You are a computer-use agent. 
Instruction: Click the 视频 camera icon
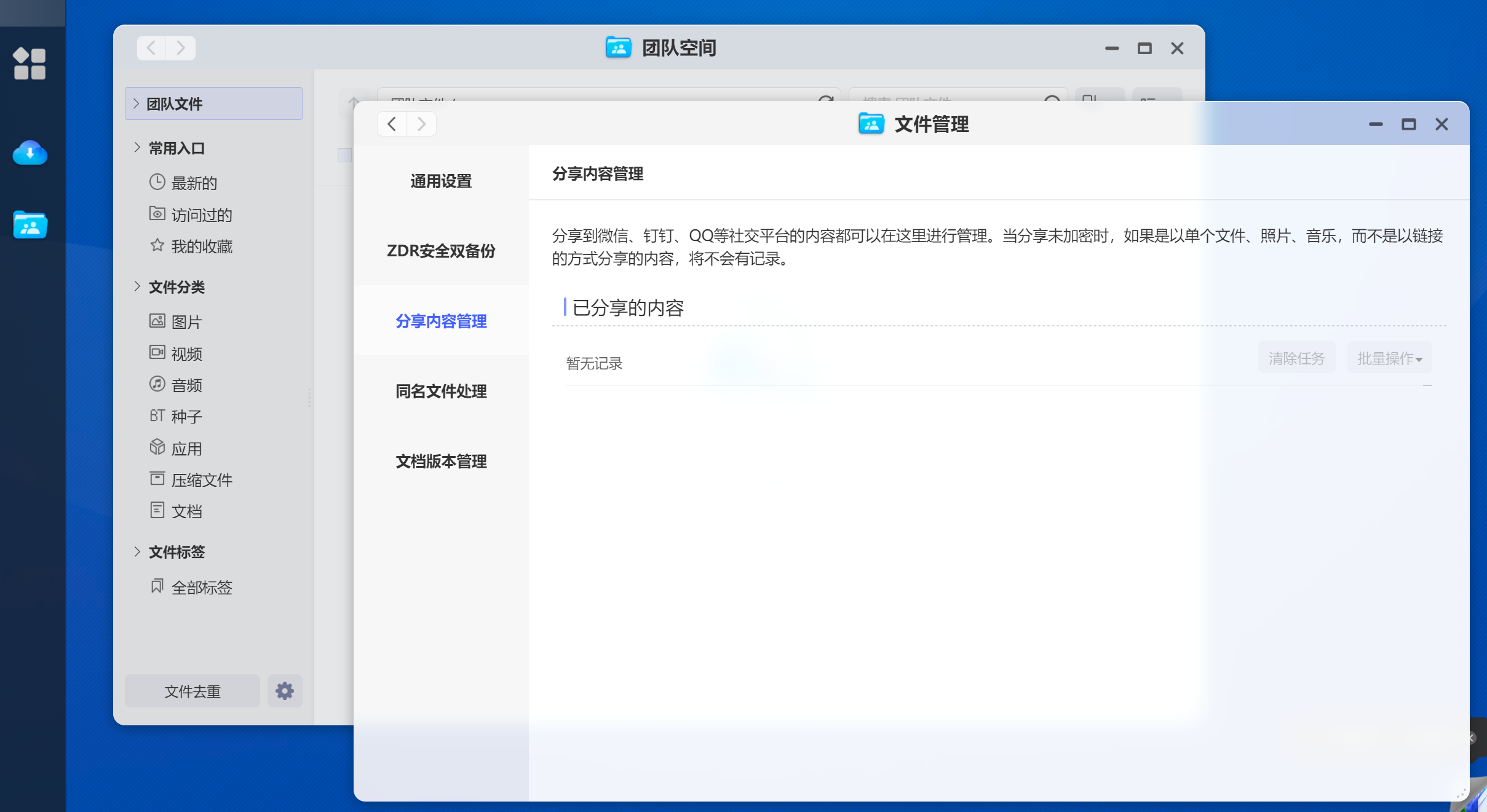click(x=157, y=352)
